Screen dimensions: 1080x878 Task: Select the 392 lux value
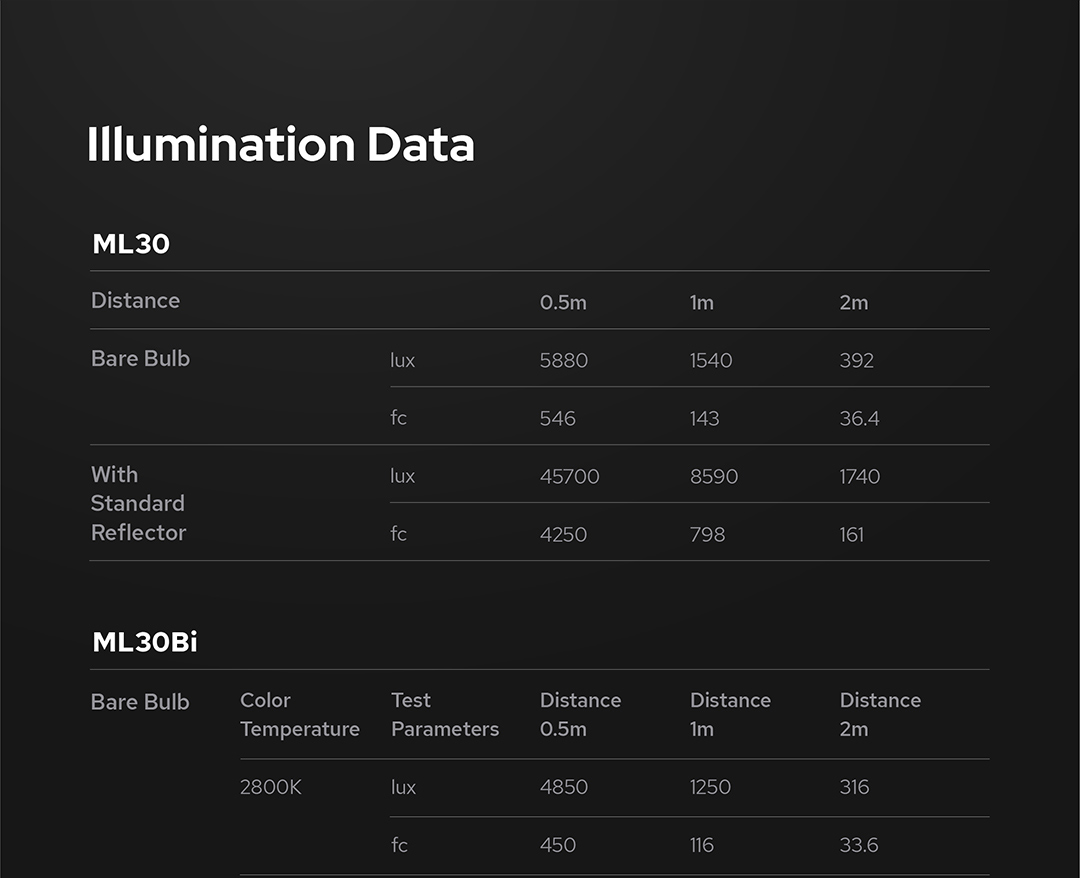pyautogui.click(x=856, y=360)
